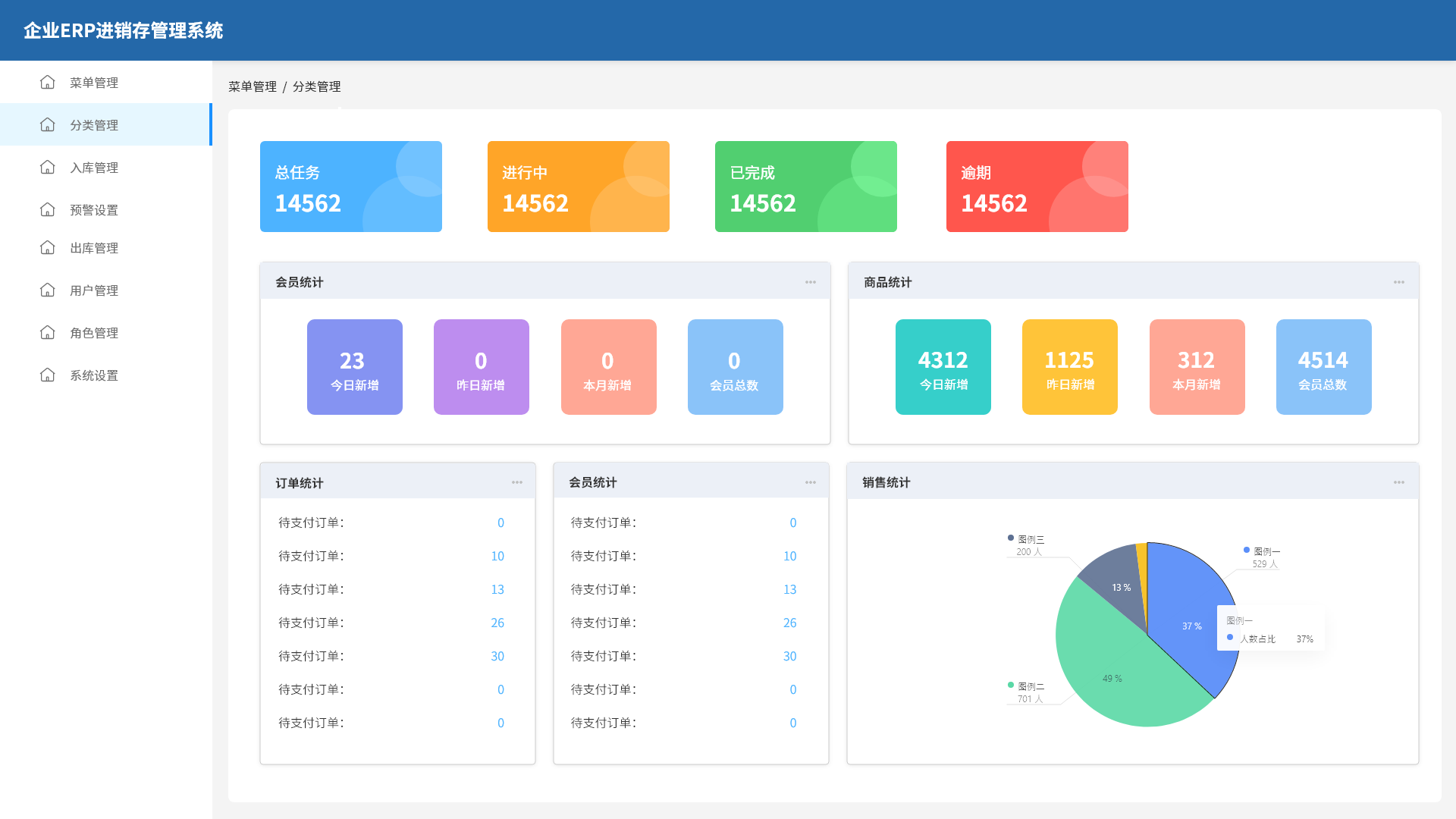Viewport: 1456px width, 819px height.
Task: Click the 商品统计 panel title
Action: point(888,282)
